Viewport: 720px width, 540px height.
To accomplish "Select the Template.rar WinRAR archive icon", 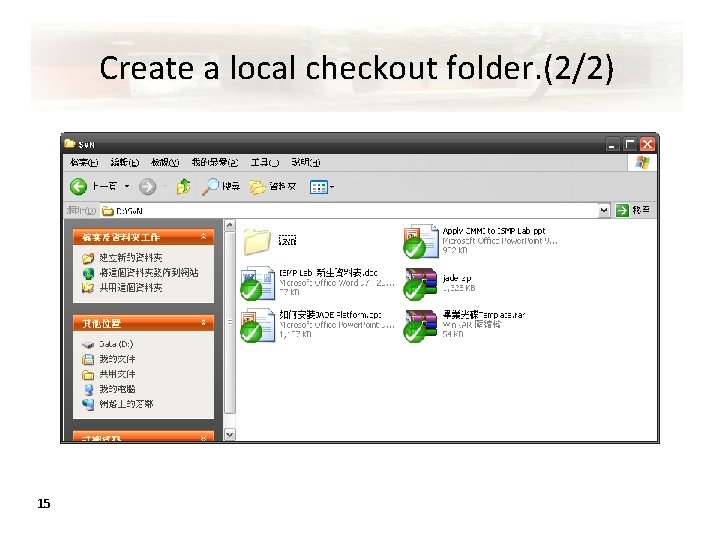I will coord(420,325).
